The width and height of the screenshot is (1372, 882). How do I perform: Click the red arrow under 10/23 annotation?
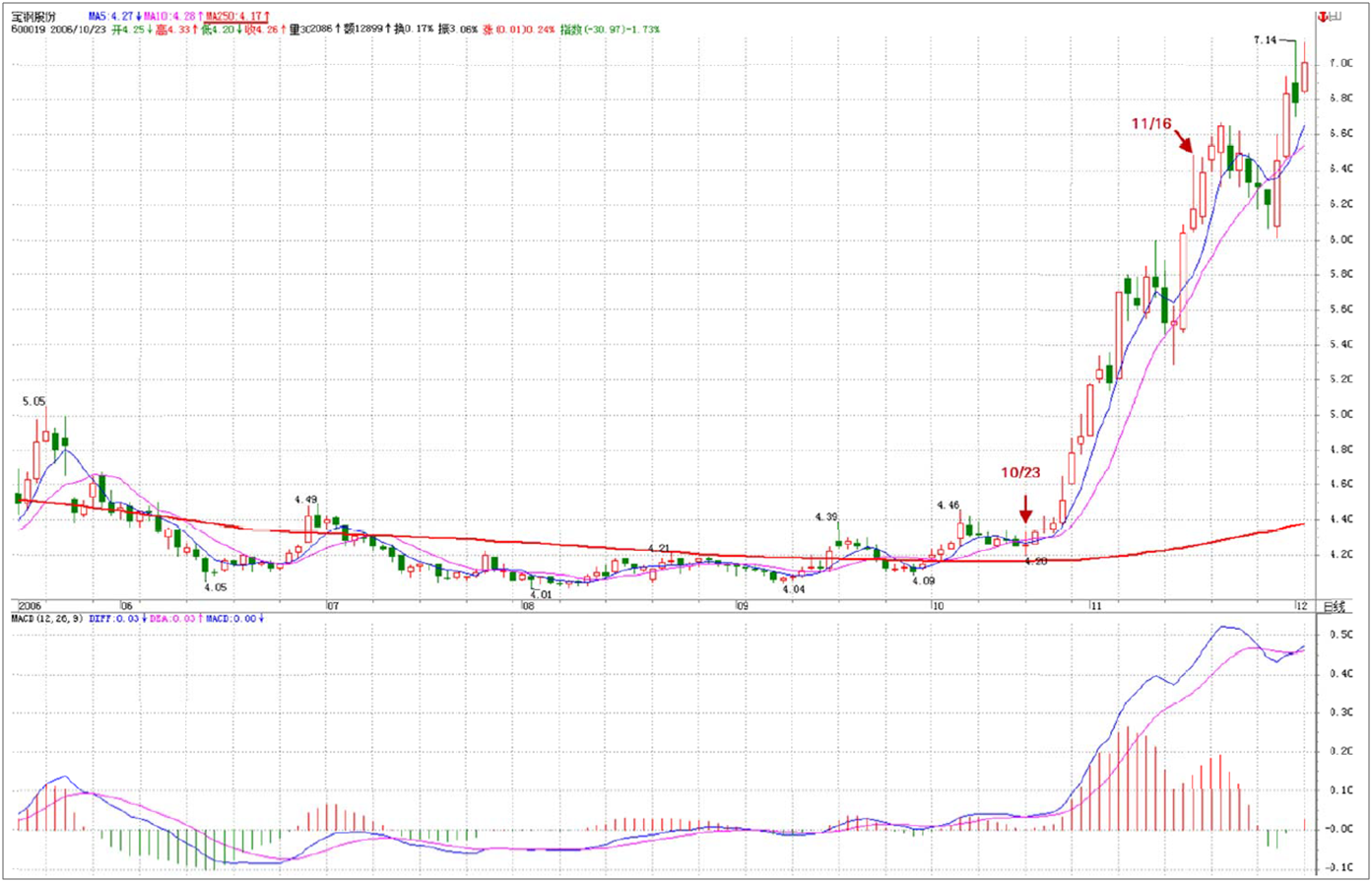pyautogui.click(x=1025, y=509)
